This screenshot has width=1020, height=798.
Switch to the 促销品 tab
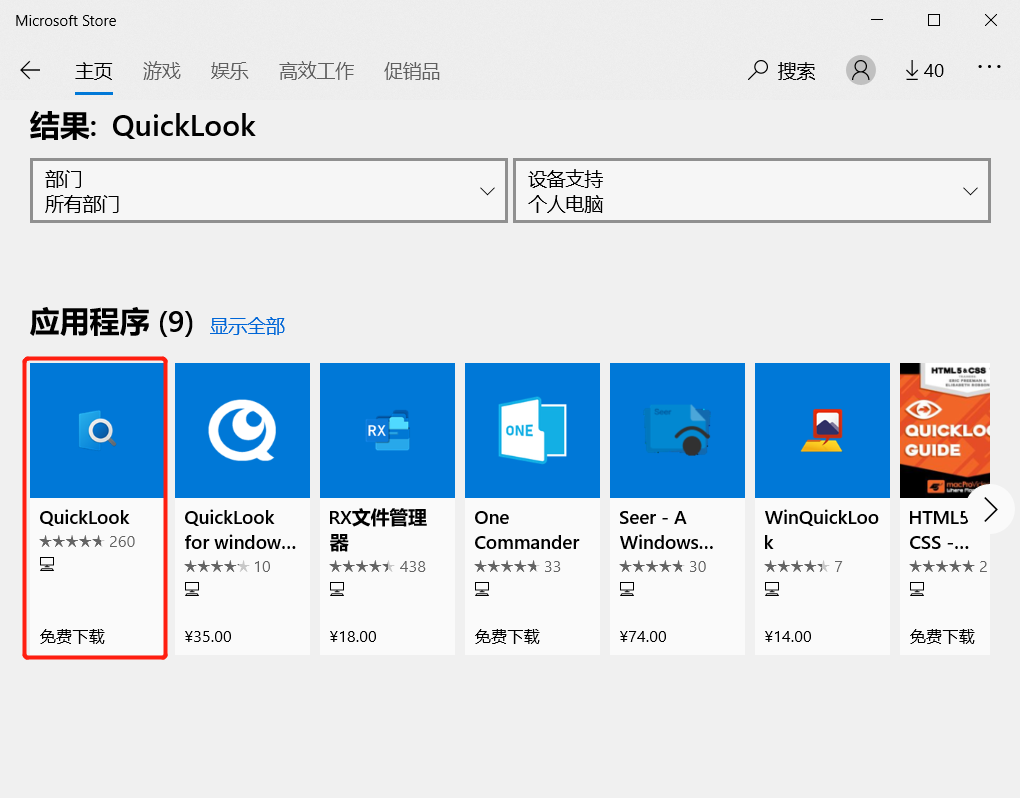tap(412, 71)
